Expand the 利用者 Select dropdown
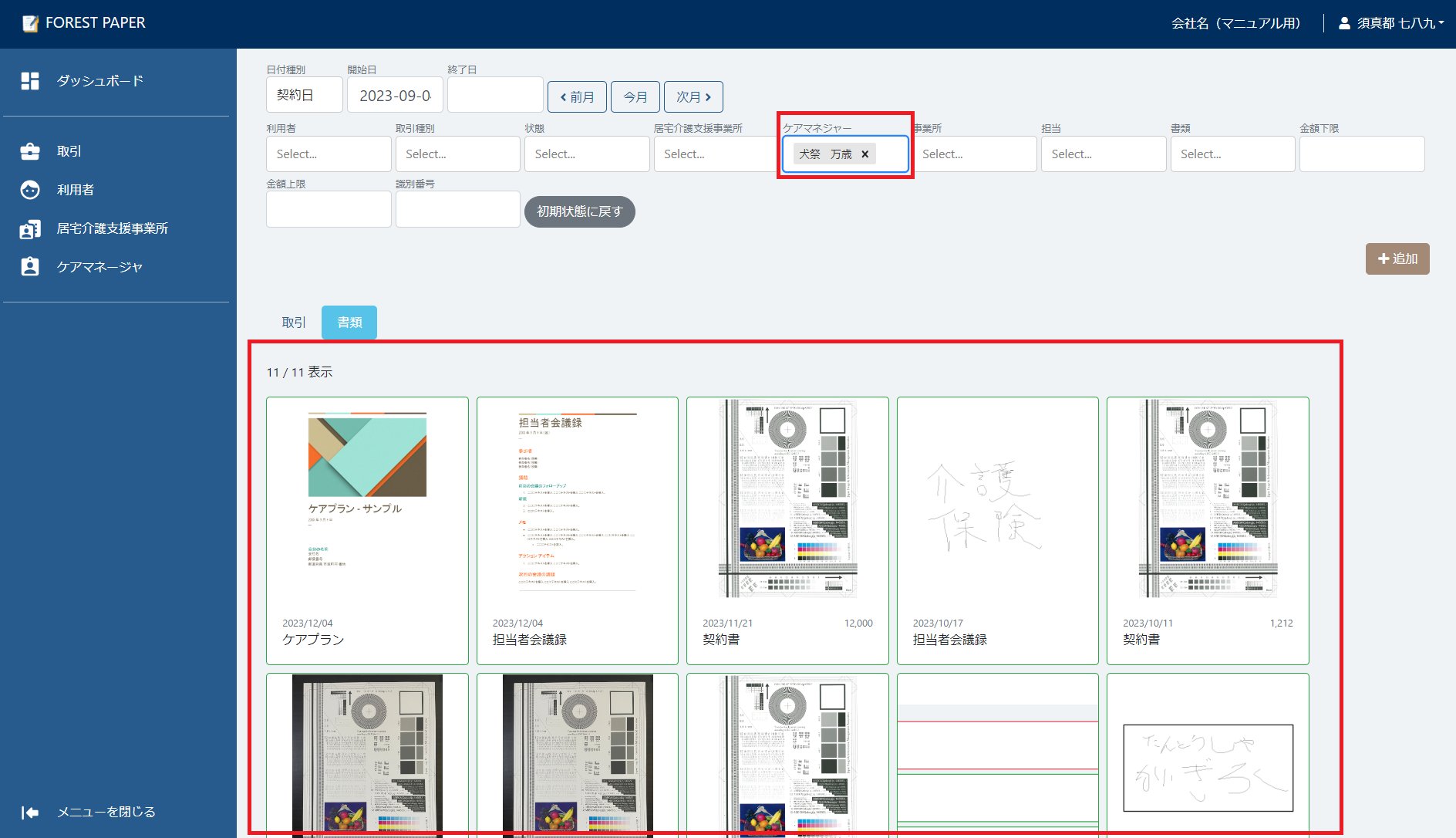The height and width of the screenshot is (838, 1456). [x=329, y=154]
